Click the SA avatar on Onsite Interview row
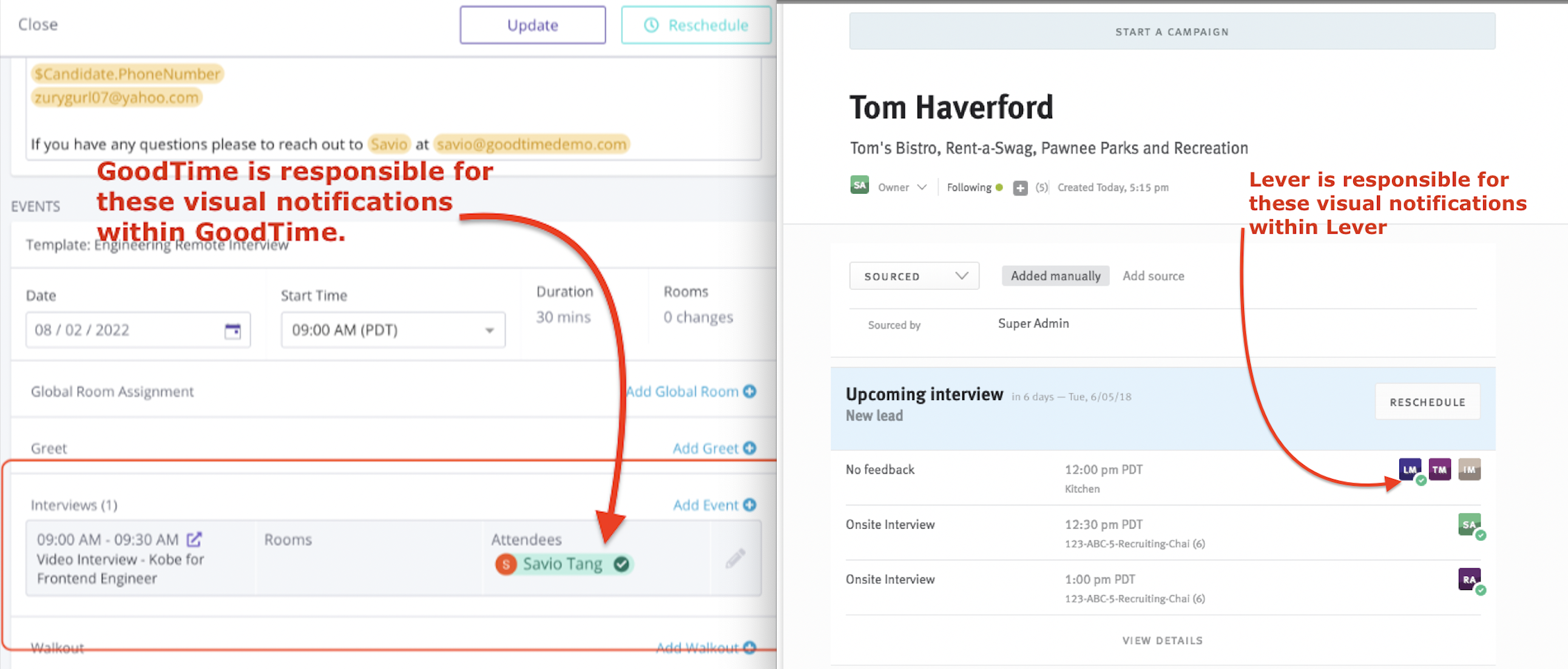1568x669 pixels. click(1468, 525)
